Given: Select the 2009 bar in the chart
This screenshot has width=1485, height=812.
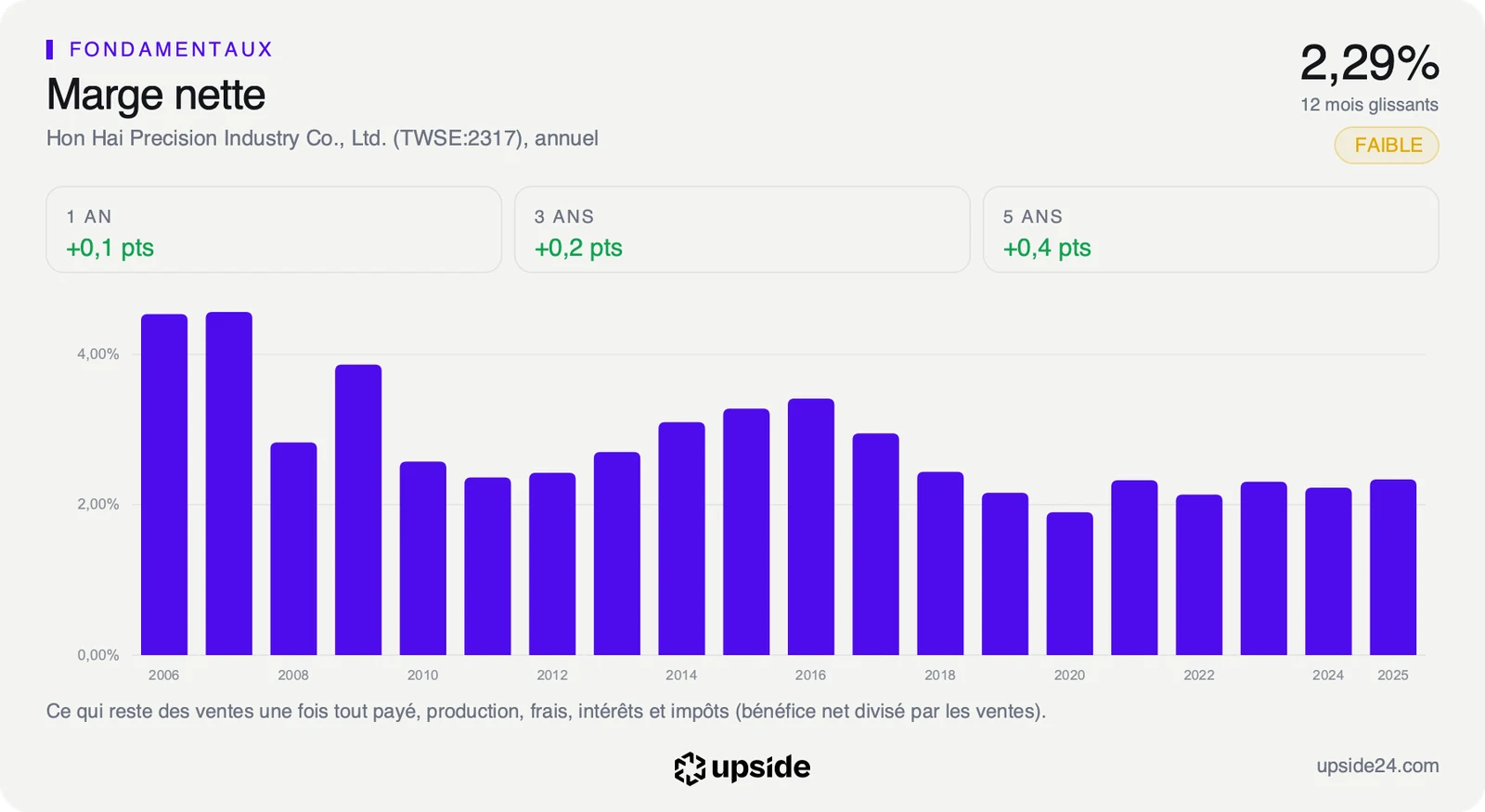Looking at the screenshot, I should click(358, 509).
